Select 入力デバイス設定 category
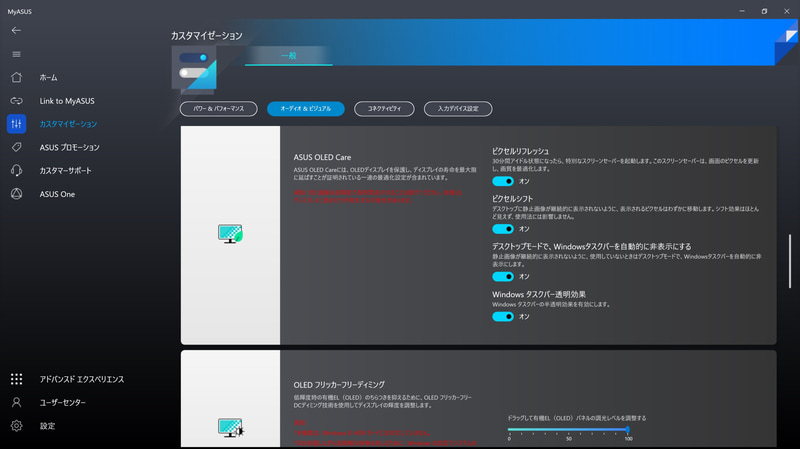This screenshot has width=800, height=449. (x=458, y=109)
